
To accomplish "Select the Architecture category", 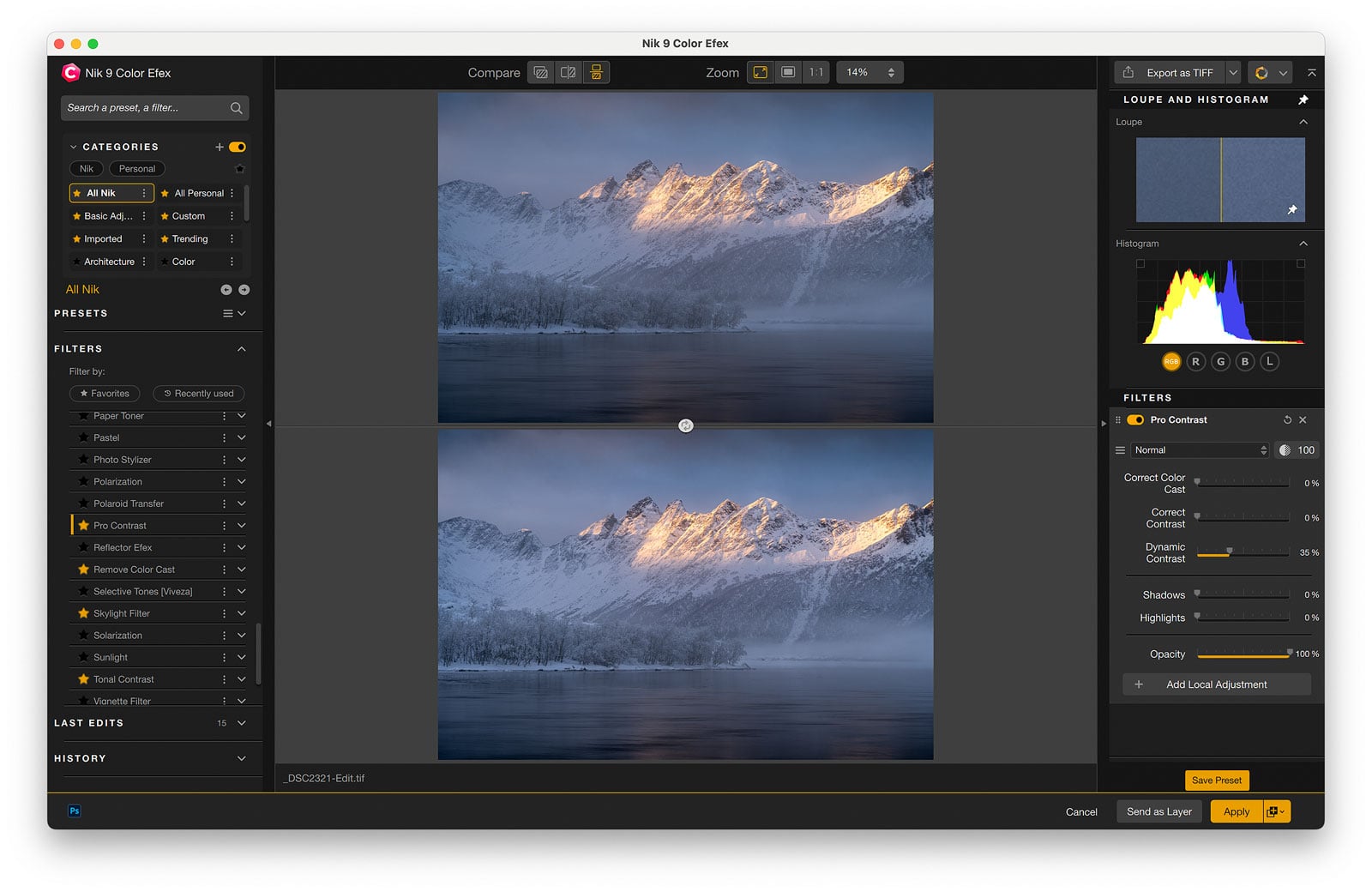I will click(x=109, y=262).
